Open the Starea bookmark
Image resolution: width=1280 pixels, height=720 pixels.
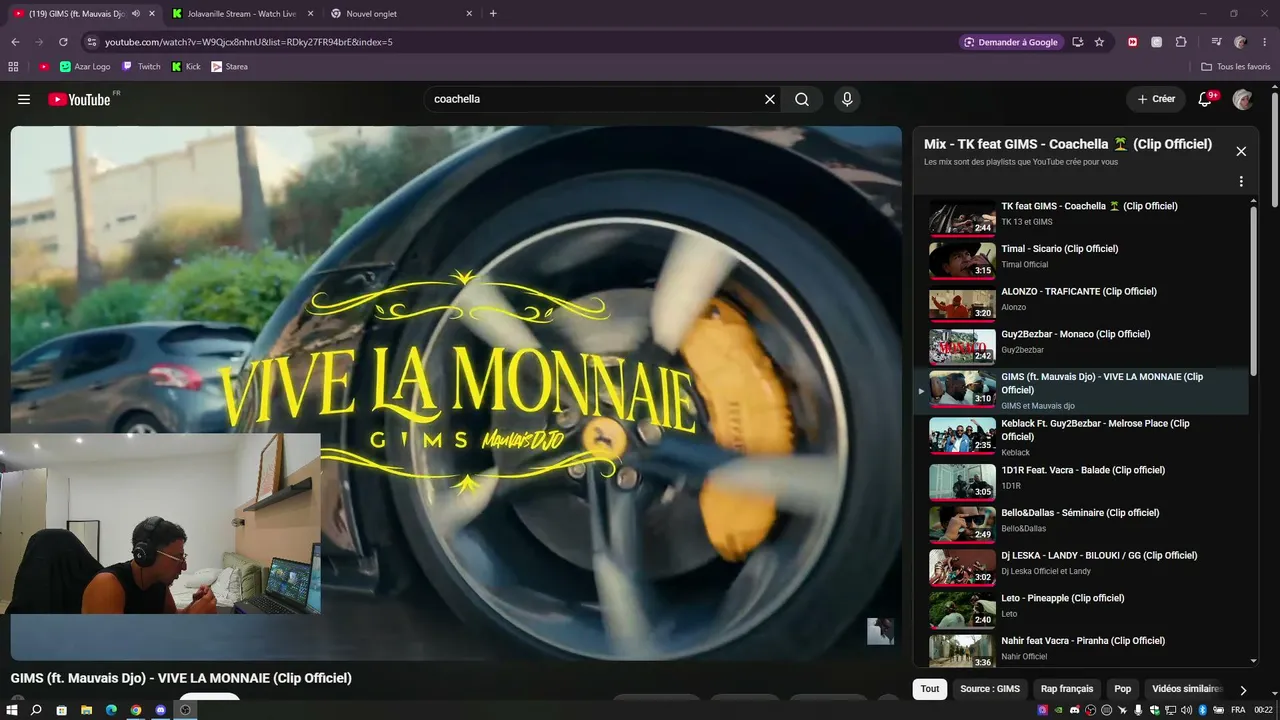pos(229,67)
